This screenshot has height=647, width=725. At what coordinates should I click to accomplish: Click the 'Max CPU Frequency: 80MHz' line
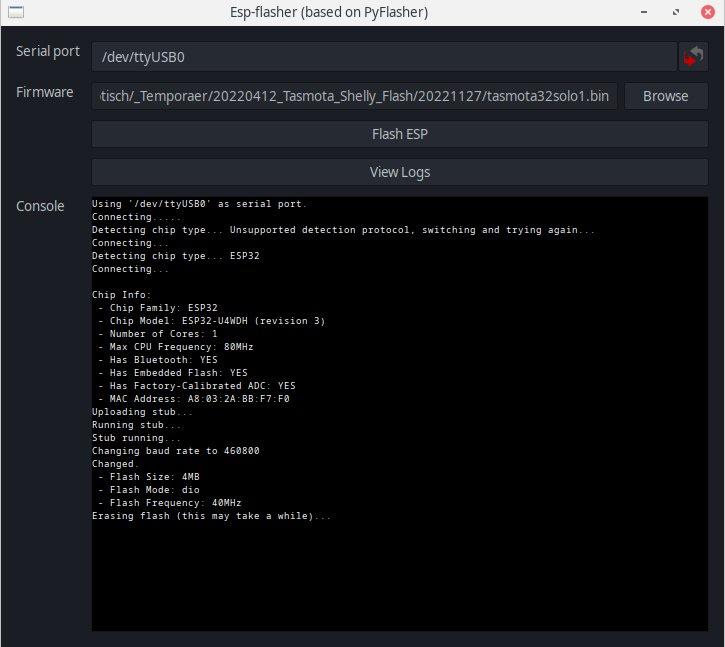point(176,346)
